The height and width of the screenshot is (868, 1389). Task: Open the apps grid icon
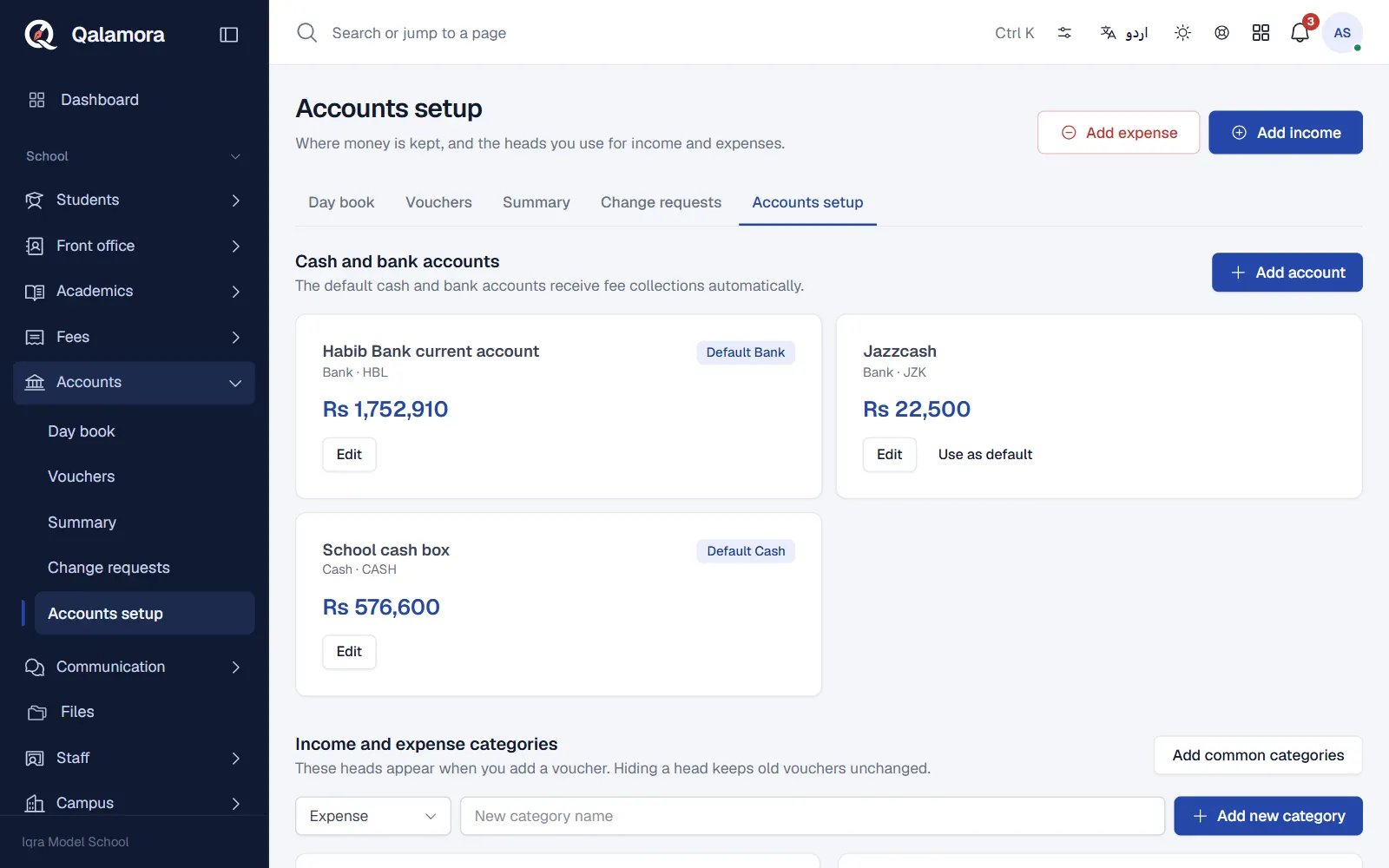(x=1261, y=33)
